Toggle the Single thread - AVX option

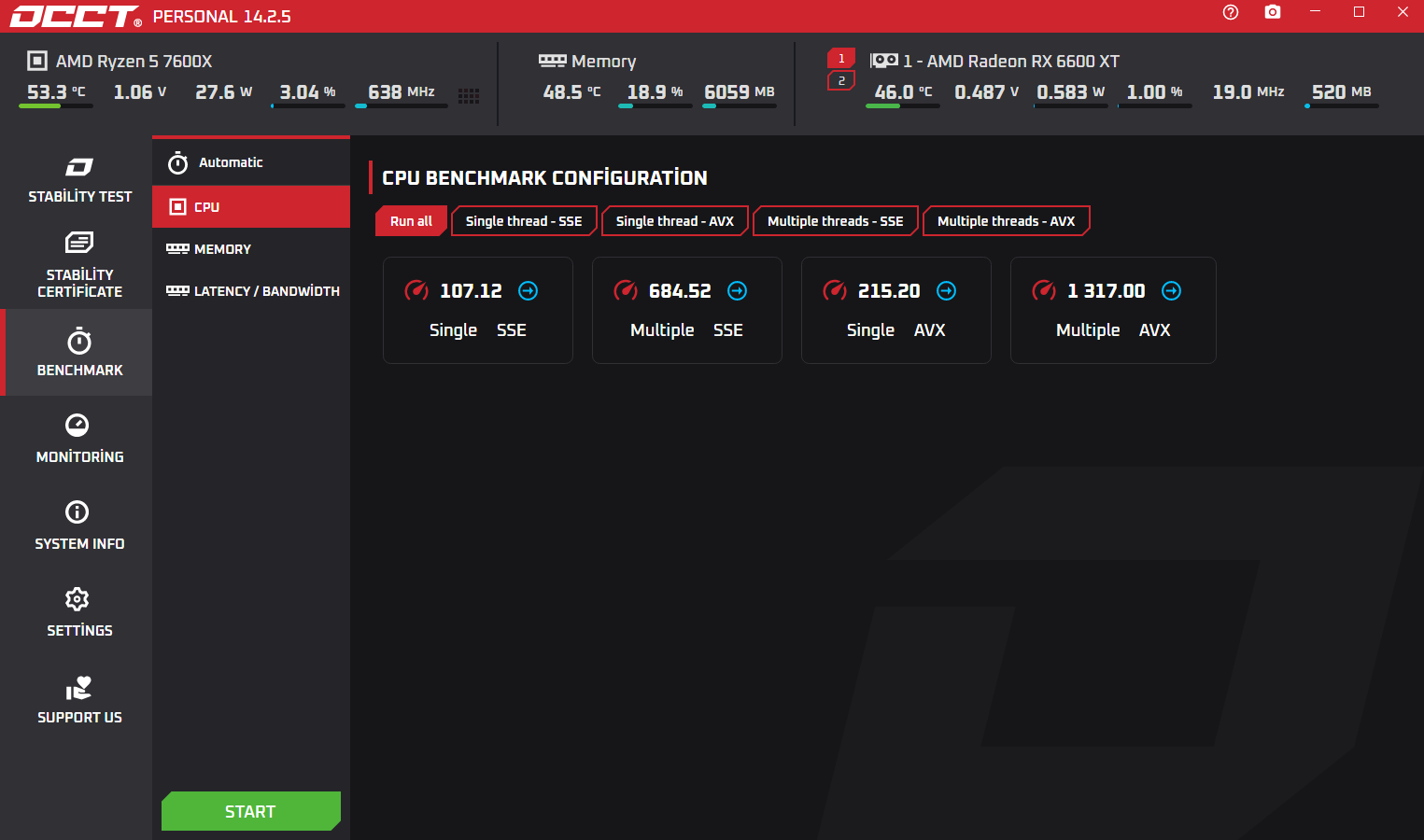(x=675, y=221)
